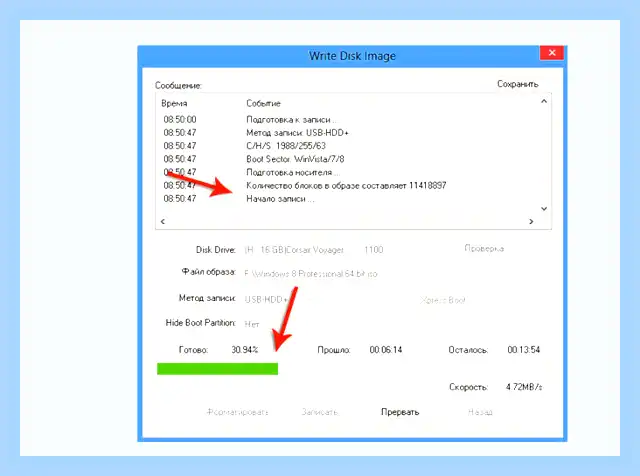
Task: Select log row 'Boot Sector: WinVista/7/8'
Action: 353,159
